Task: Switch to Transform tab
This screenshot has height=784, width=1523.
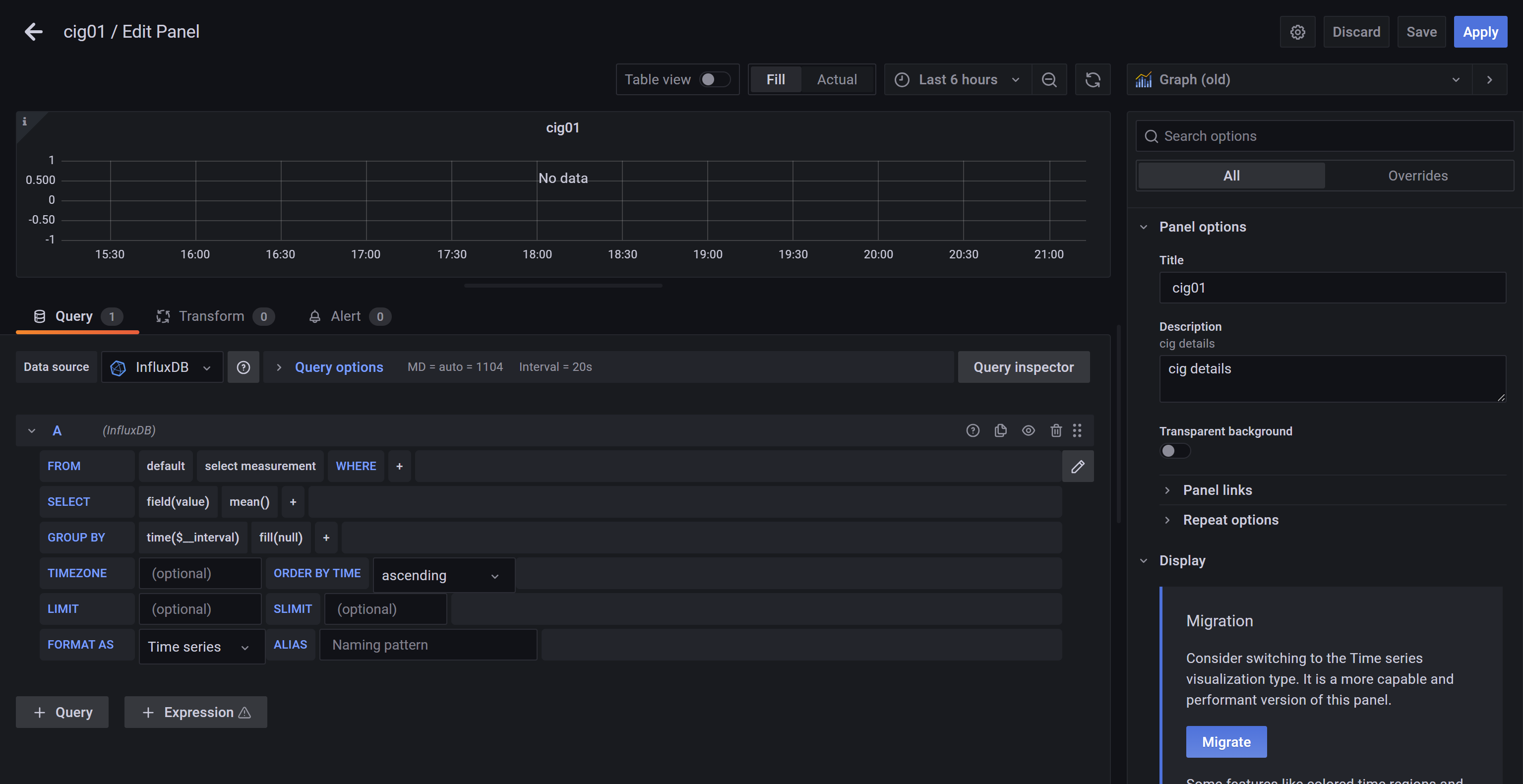Action: click(x=215, y=316)
